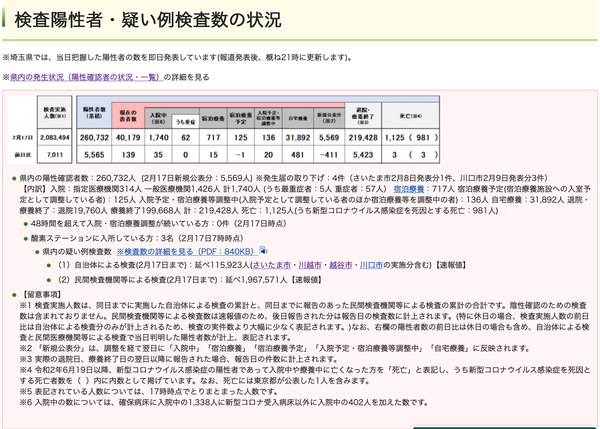Click the 死亡 column header

410,116
